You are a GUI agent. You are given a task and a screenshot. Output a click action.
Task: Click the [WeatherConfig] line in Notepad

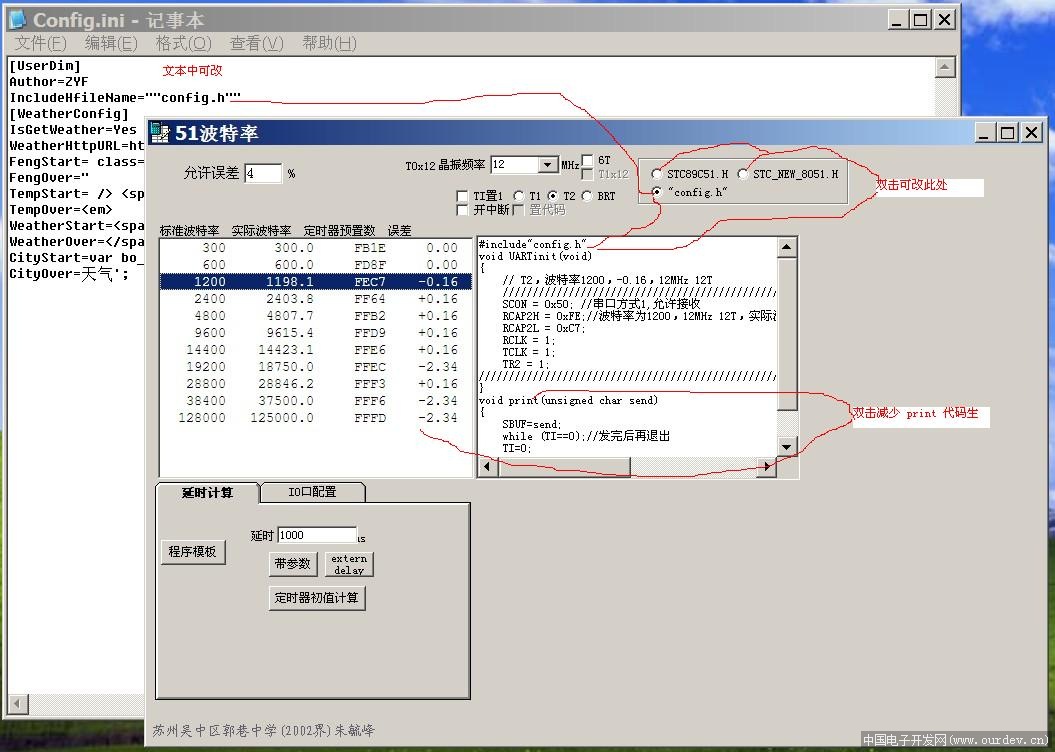point(69,114)
